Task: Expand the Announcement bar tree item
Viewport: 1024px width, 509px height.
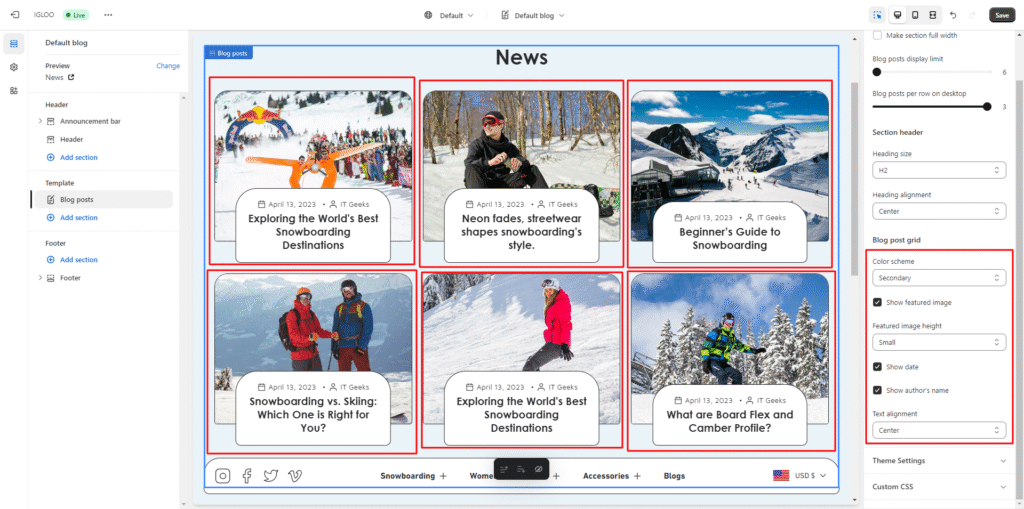Action: pos(40,121)
